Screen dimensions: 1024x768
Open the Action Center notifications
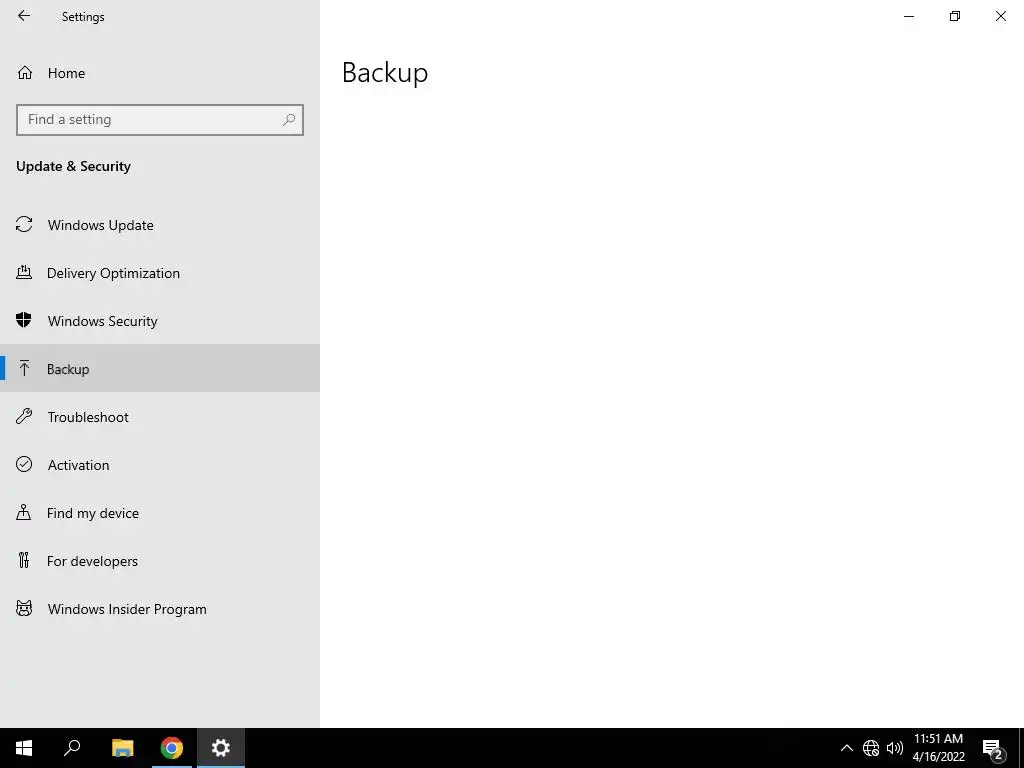(993, 748)
